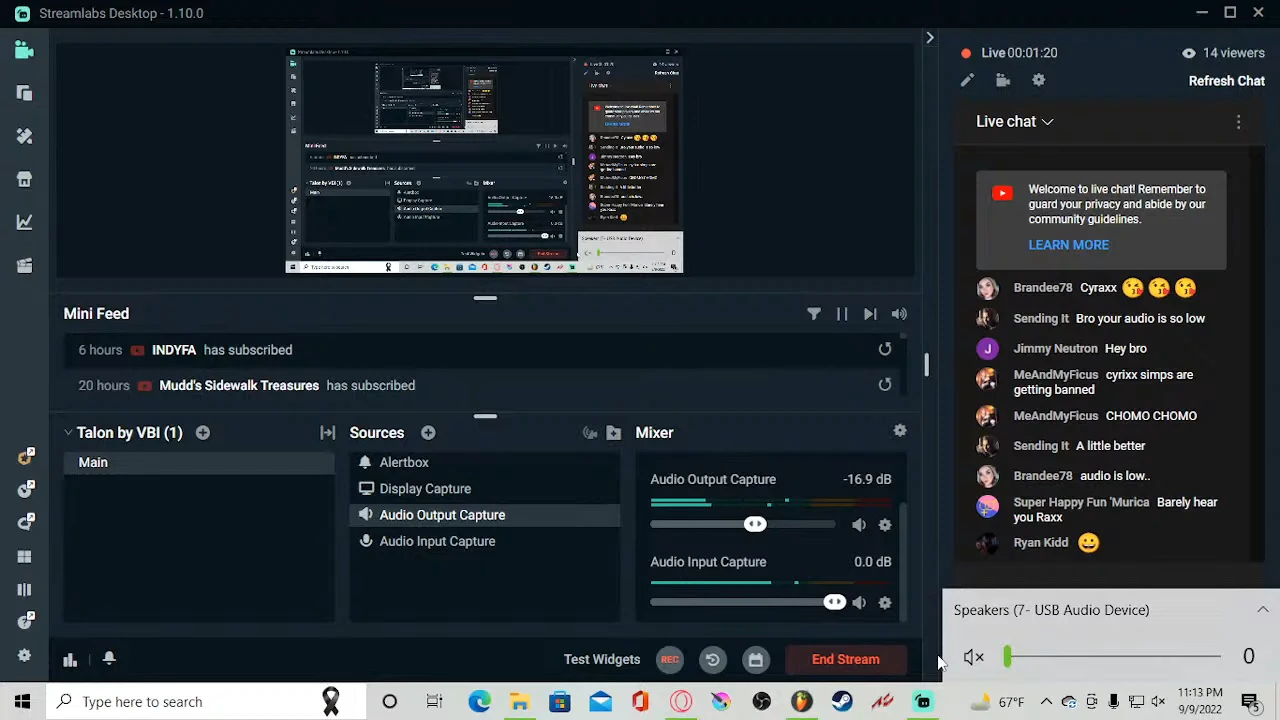Click the Audio Output Capture volume slider
Viewport: 1280px width, 720px height.
point(755,523)
